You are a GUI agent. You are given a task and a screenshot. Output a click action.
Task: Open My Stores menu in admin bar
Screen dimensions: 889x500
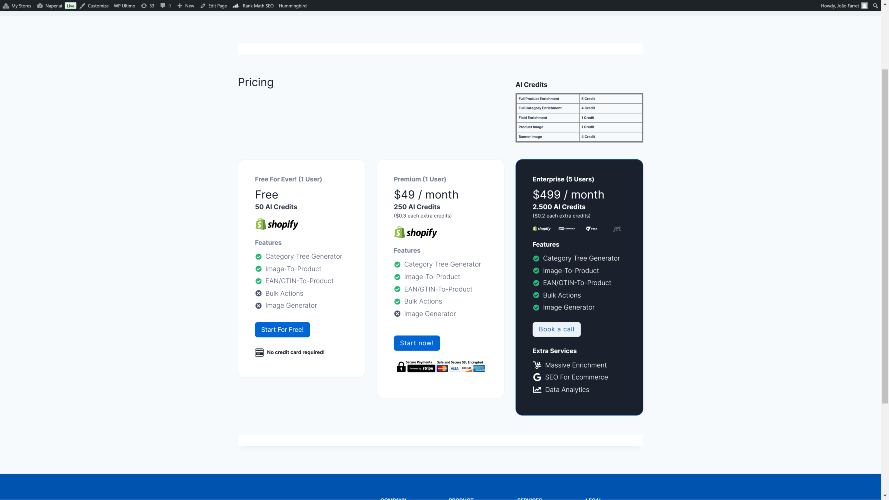[18, 6]
